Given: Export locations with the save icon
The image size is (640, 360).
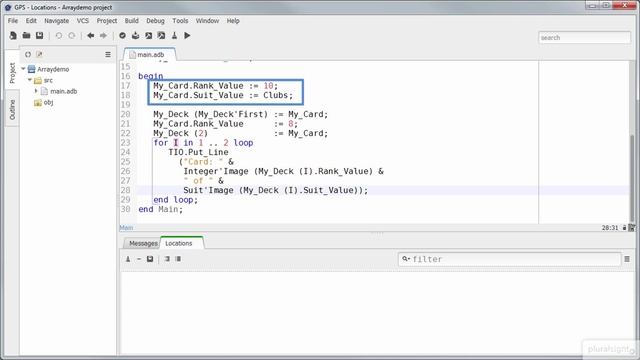Looking at the screenshot, I should [150, 259].
